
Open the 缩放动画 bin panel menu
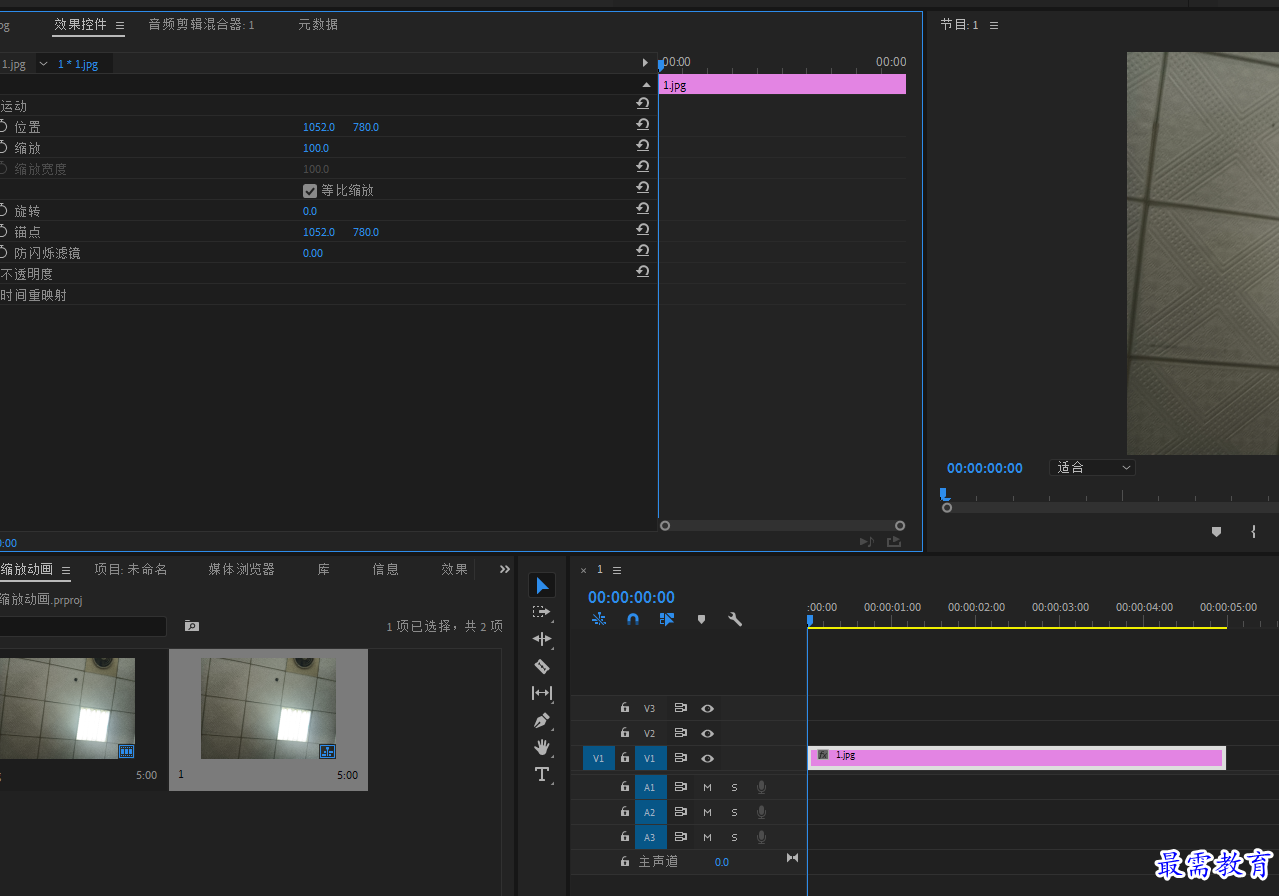click(66, 570)
